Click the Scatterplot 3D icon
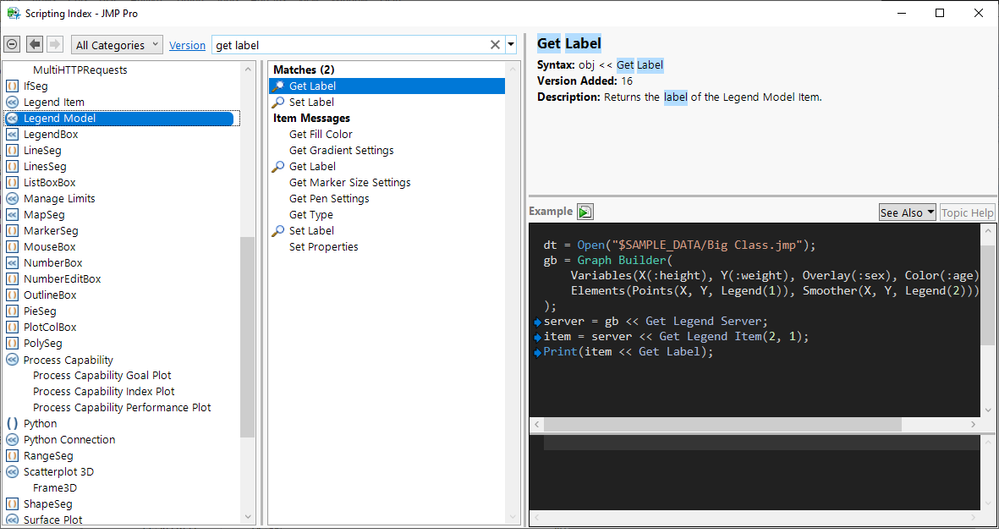The height and width of the screenshot is (529, 999). (12, 472)
